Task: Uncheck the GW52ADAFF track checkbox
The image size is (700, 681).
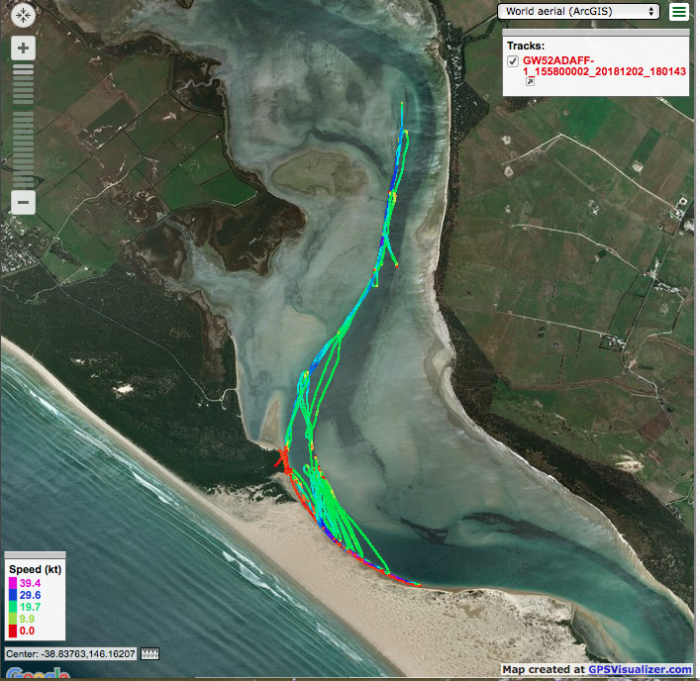Action: pyautogui.click(x=513, y=61)
